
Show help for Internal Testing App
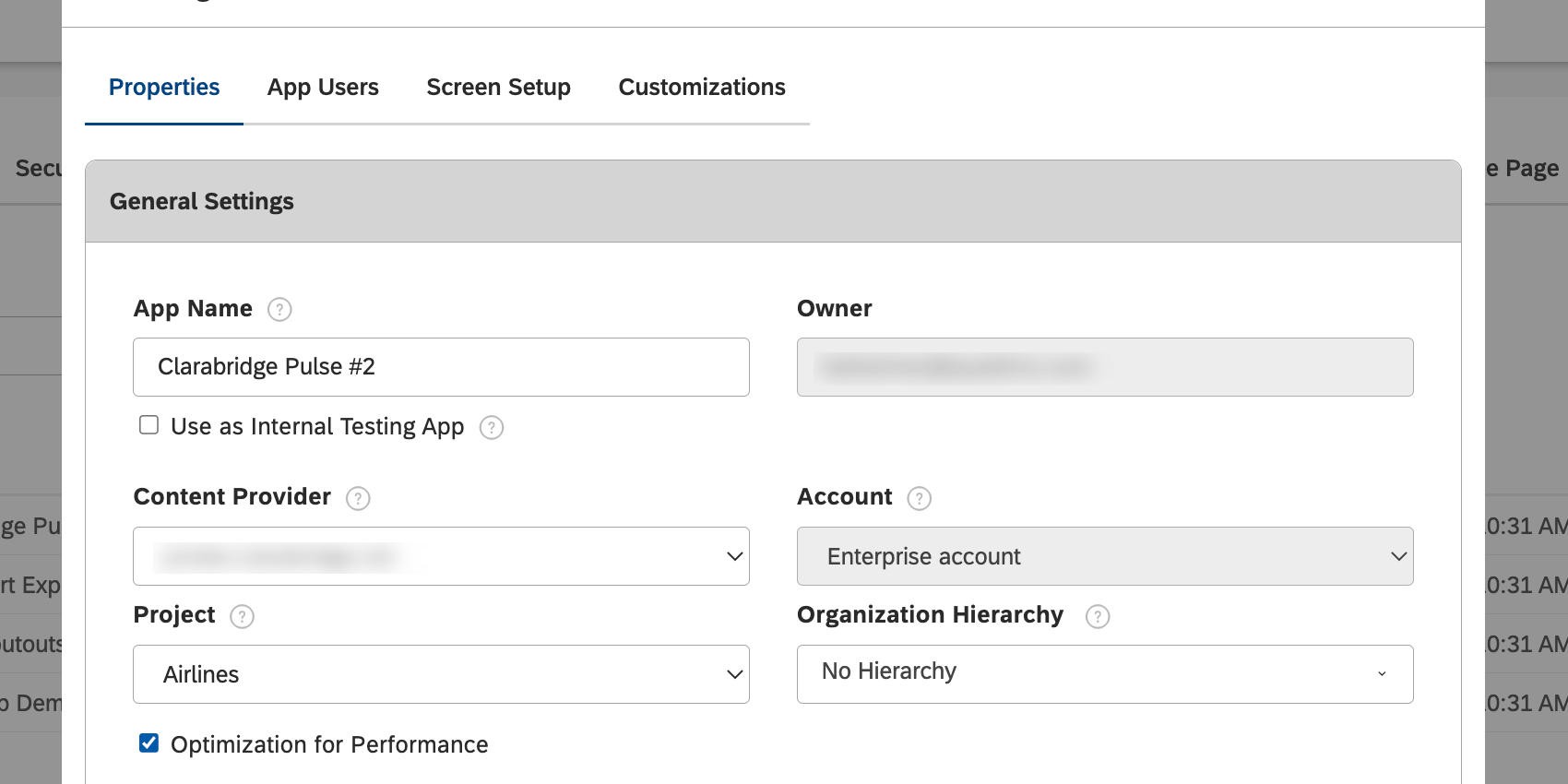[x=492, y=427]
